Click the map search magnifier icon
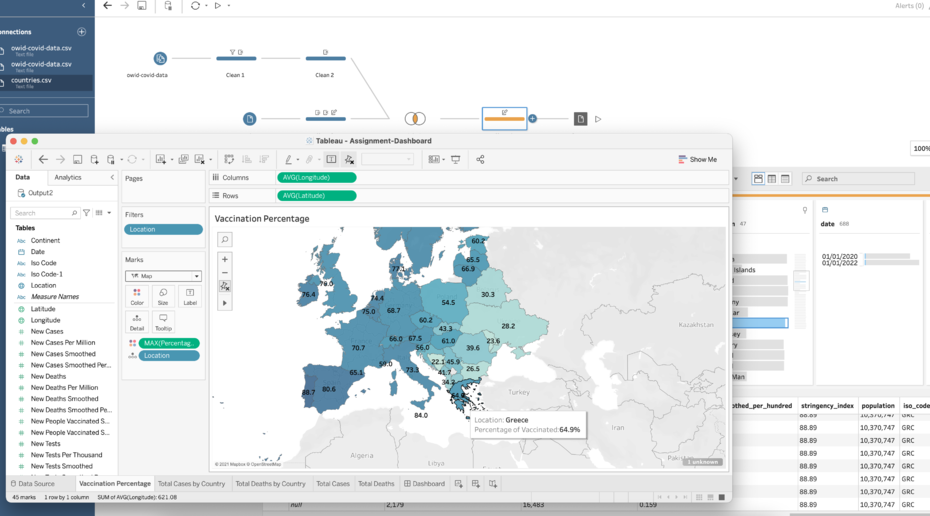This screenshot has width=930, height=516. pos(225,240)
